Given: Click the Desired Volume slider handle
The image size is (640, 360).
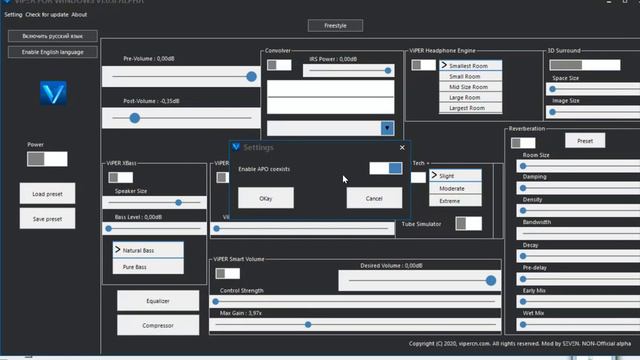Looking at the screenshot, I should pos(491,280).
